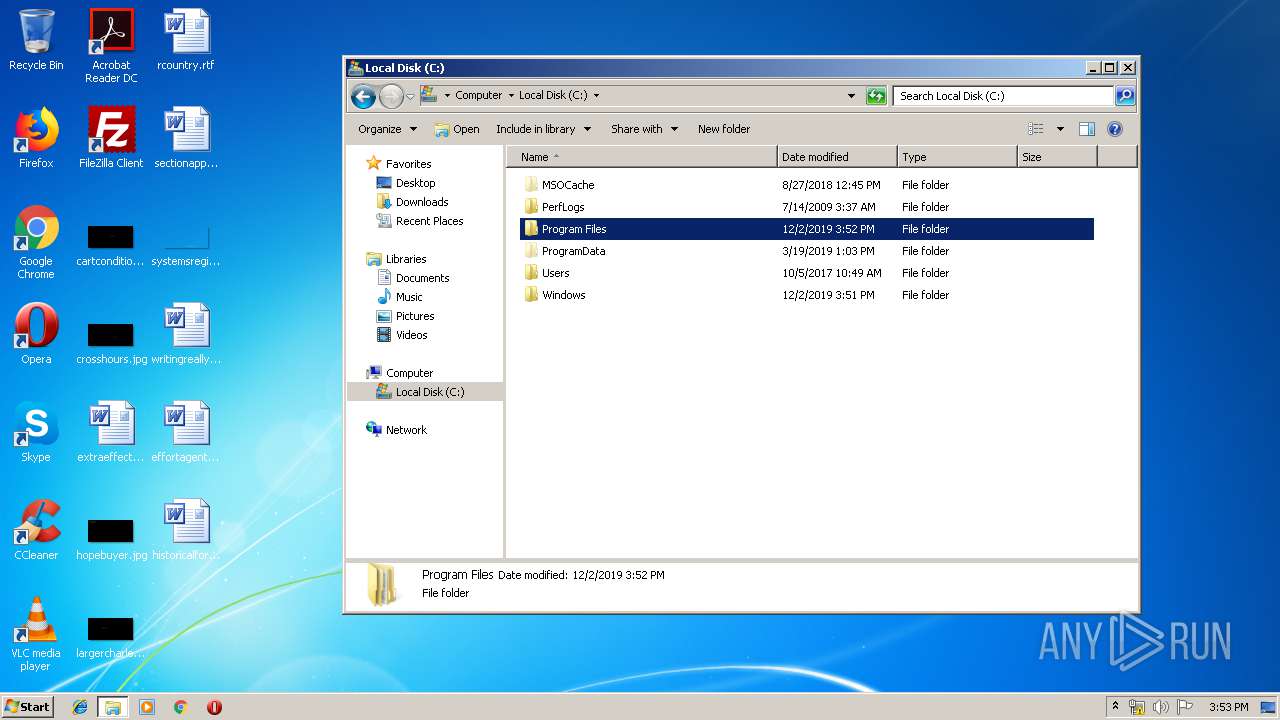The image size is (1280, 720).
Task: Open Windows Media Player from taskbar
Action: [x=147, y=707]
